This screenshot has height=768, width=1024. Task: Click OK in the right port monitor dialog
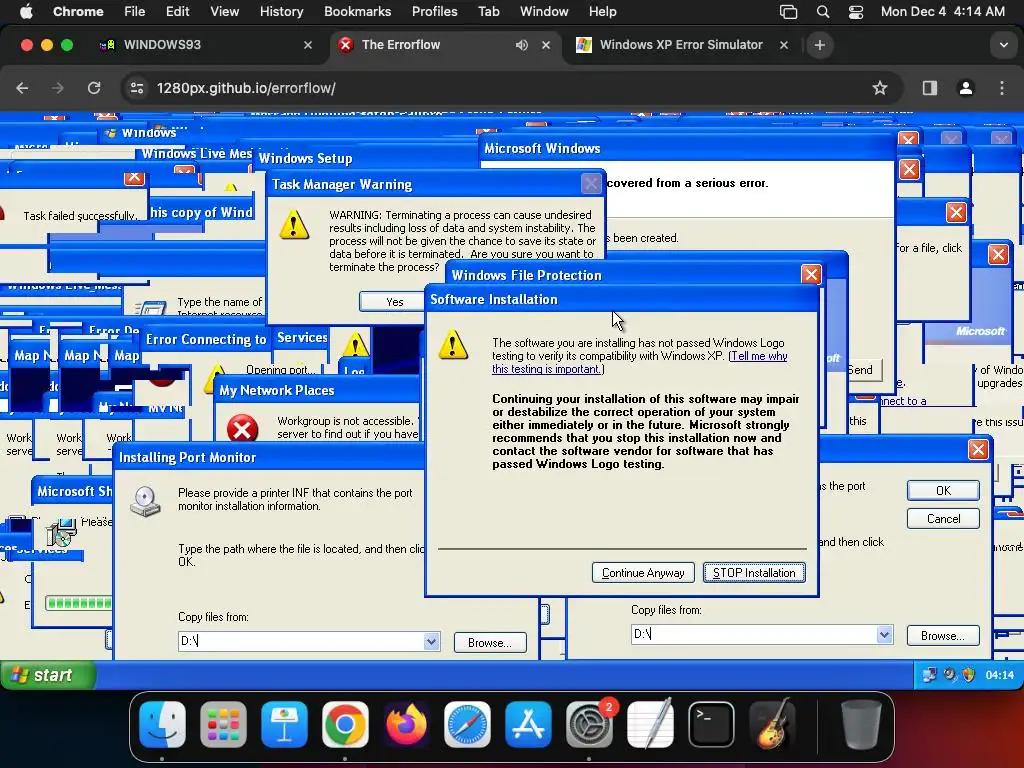(943, 490)
